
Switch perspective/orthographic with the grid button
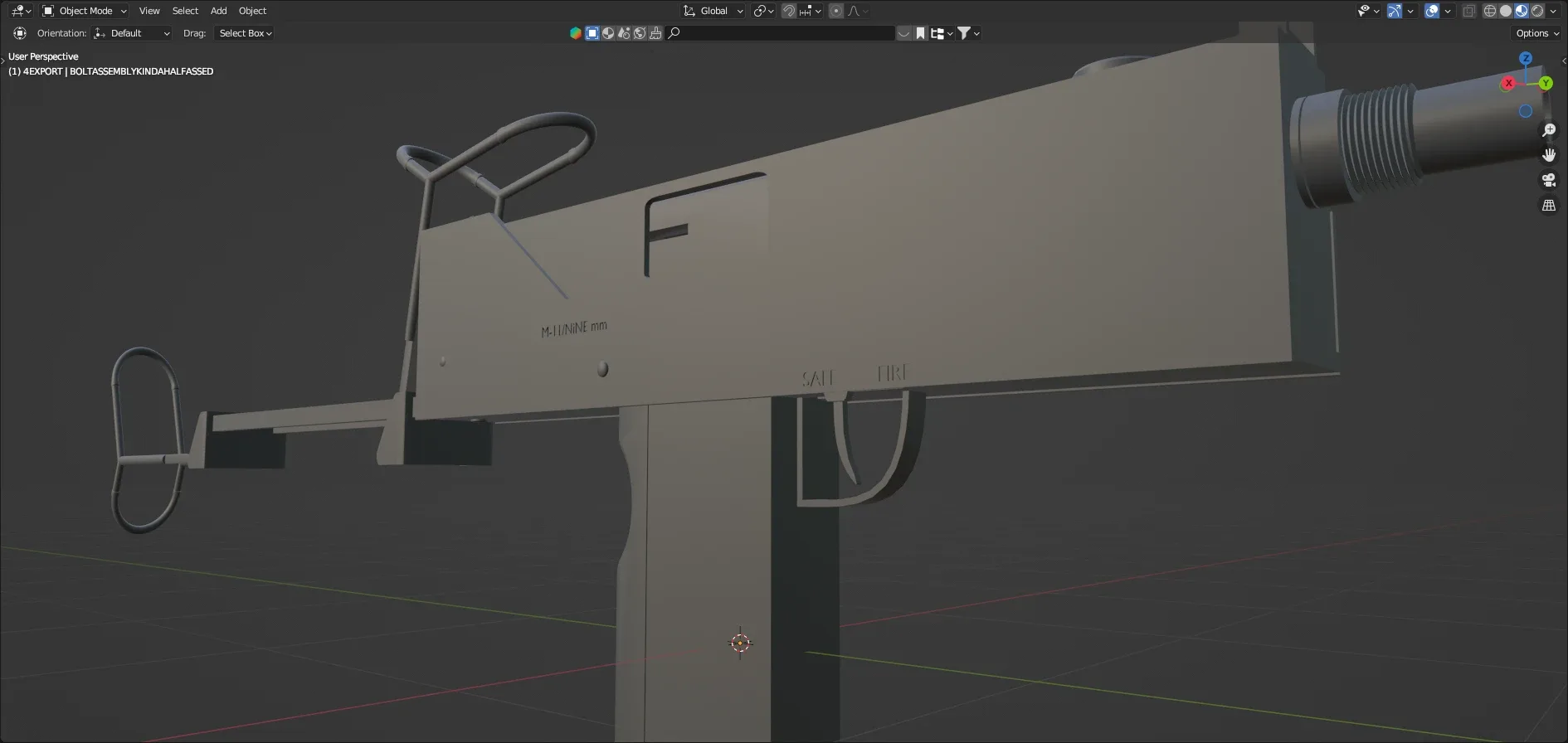1549,205
